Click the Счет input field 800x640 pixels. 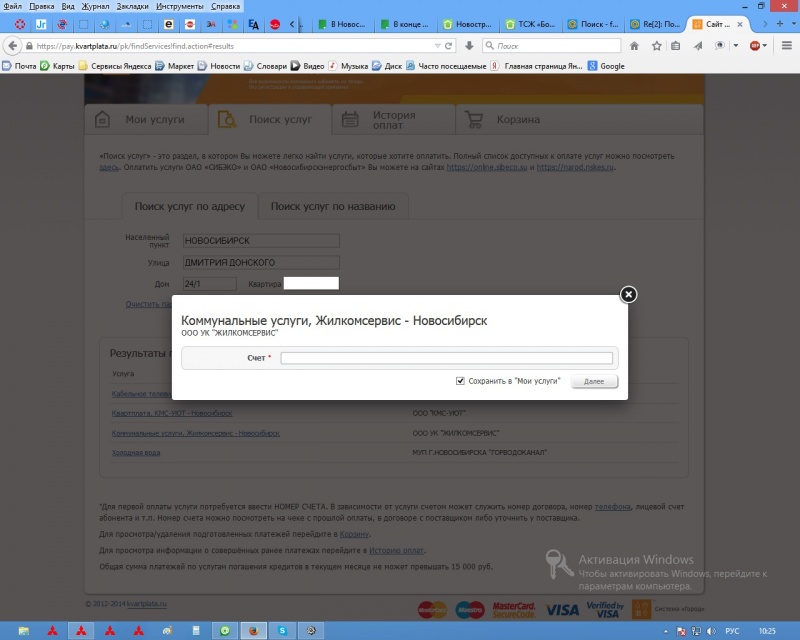446,358
